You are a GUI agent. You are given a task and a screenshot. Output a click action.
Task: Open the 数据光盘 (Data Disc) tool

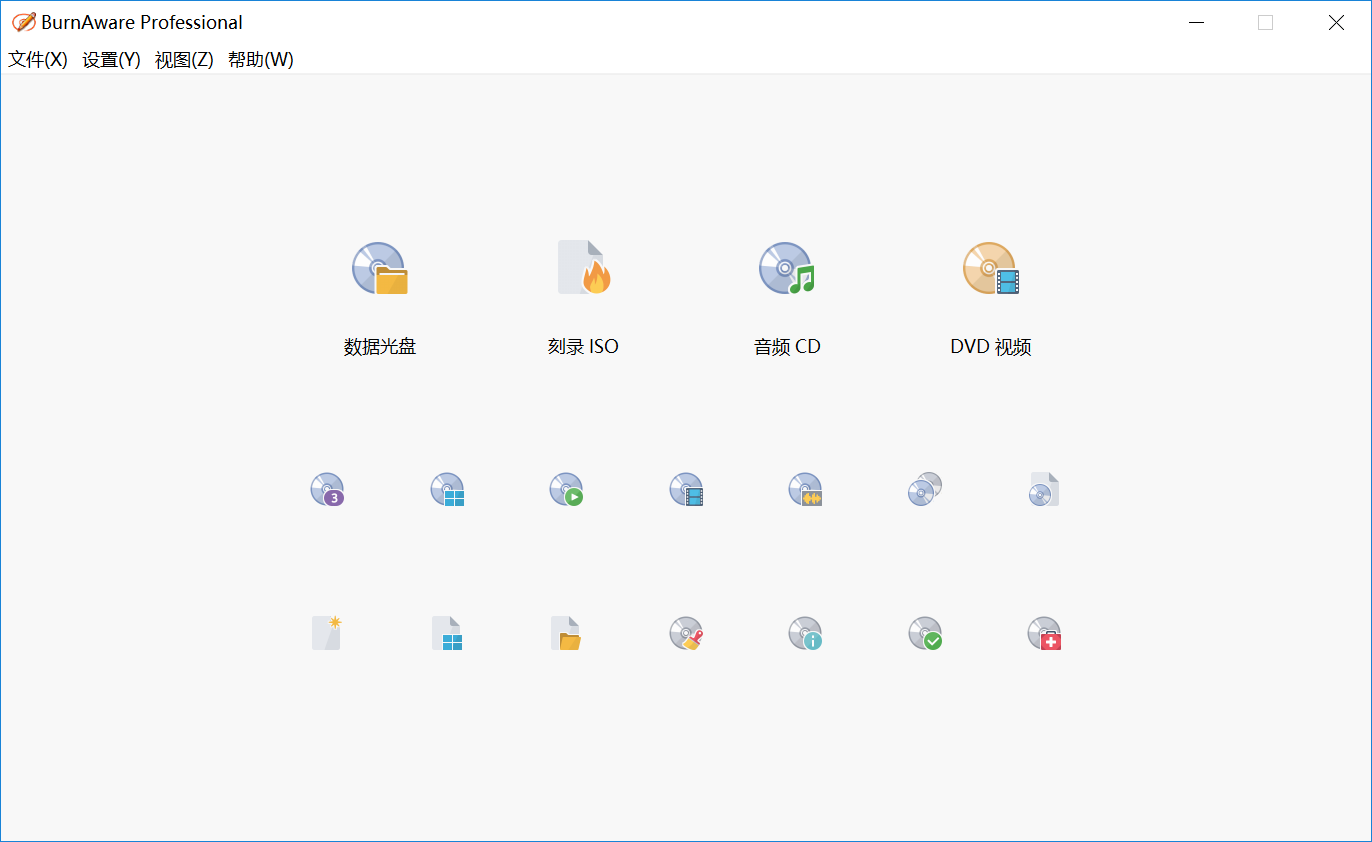click(380, 290)
